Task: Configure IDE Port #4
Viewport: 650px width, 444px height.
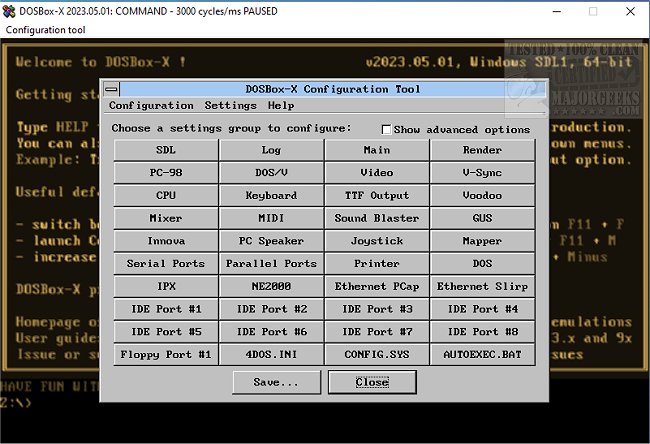Action: click(483, 310)
